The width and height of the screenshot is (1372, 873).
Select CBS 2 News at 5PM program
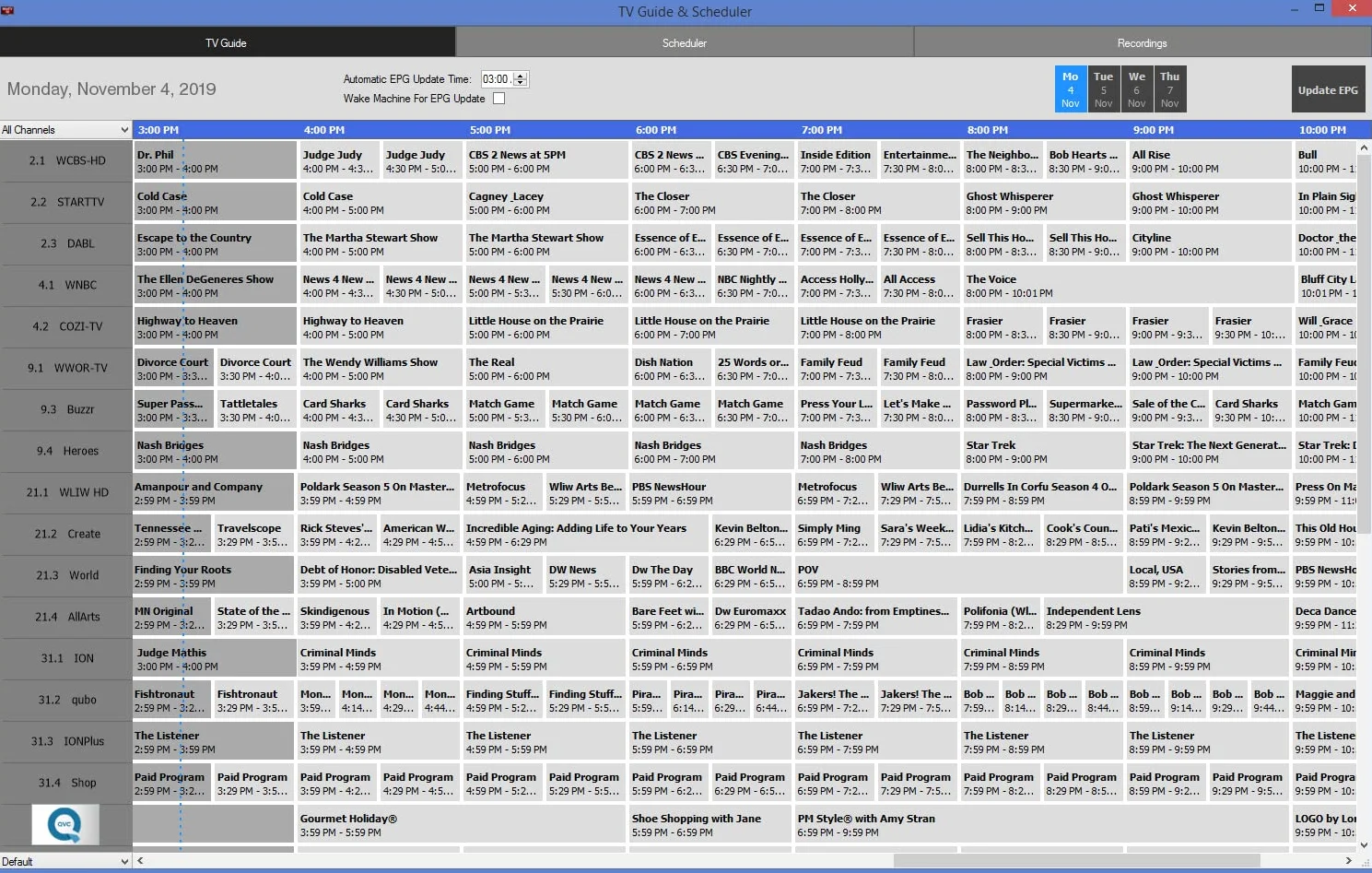(x=547, y=160)
